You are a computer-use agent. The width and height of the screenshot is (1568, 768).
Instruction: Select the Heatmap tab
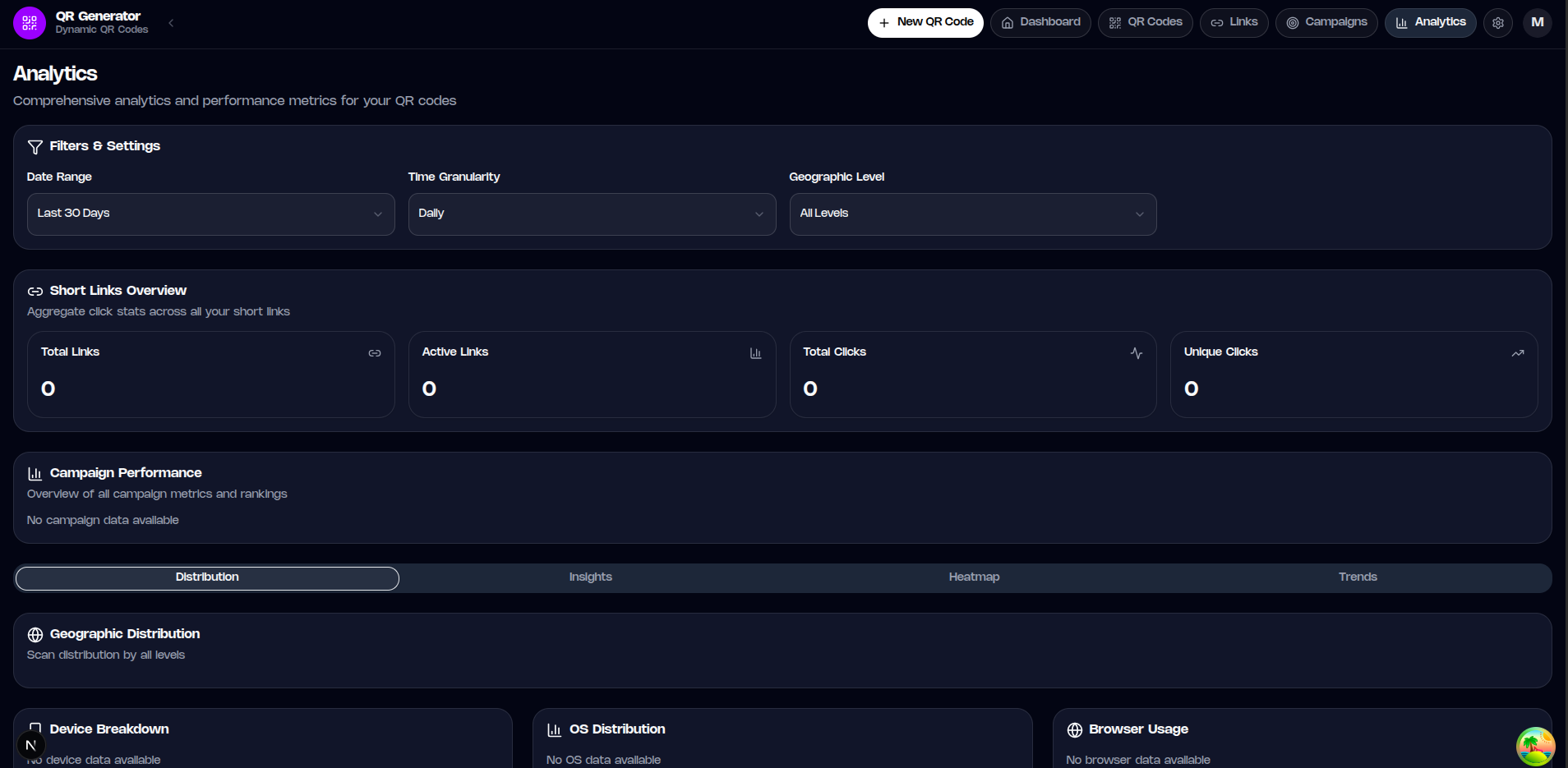[974, 578]
